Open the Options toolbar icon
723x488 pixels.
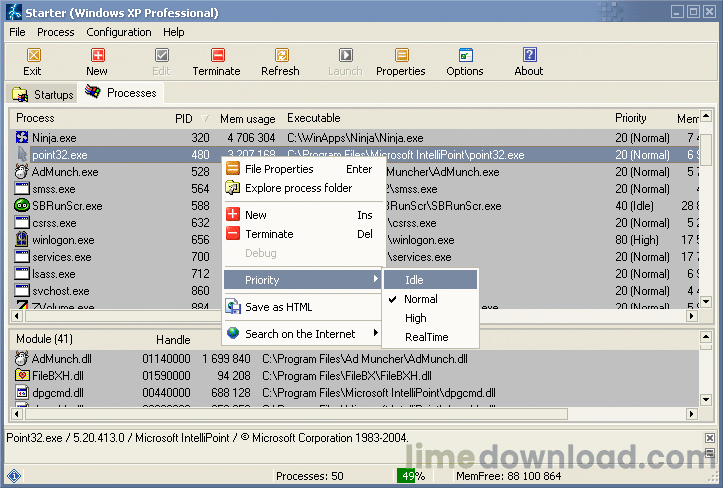pos(465,62)
